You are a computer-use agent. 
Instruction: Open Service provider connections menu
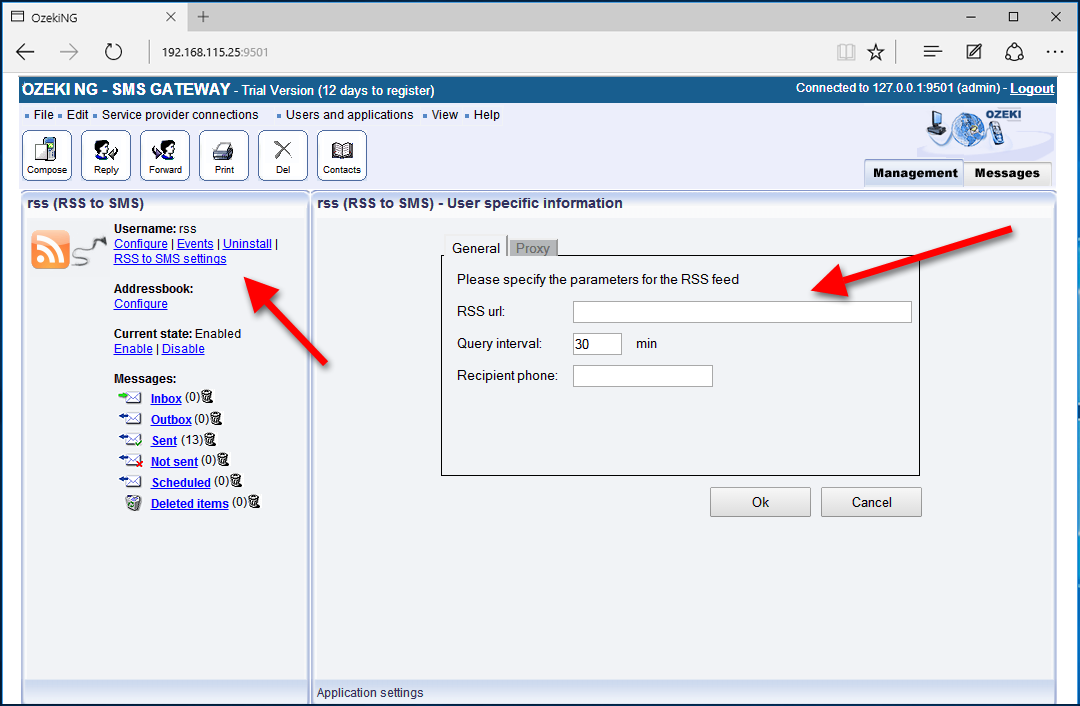pyautogui.click(x=180, y=115)
